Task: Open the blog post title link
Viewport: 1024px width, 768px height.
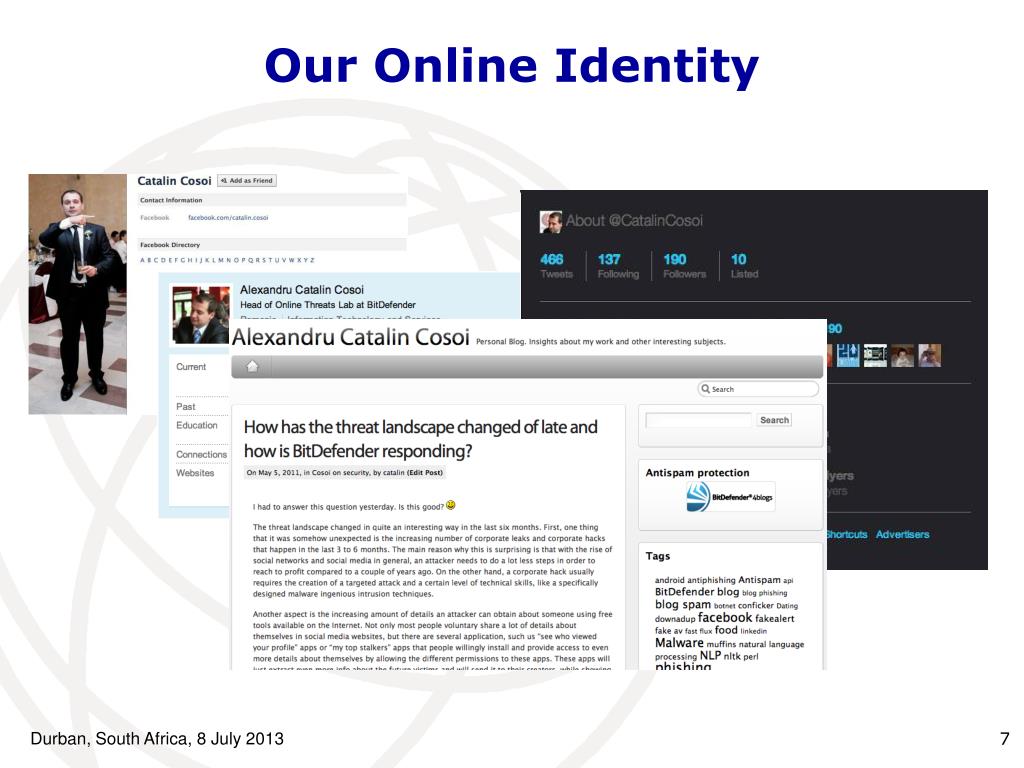Action: (x=421, y=439)
